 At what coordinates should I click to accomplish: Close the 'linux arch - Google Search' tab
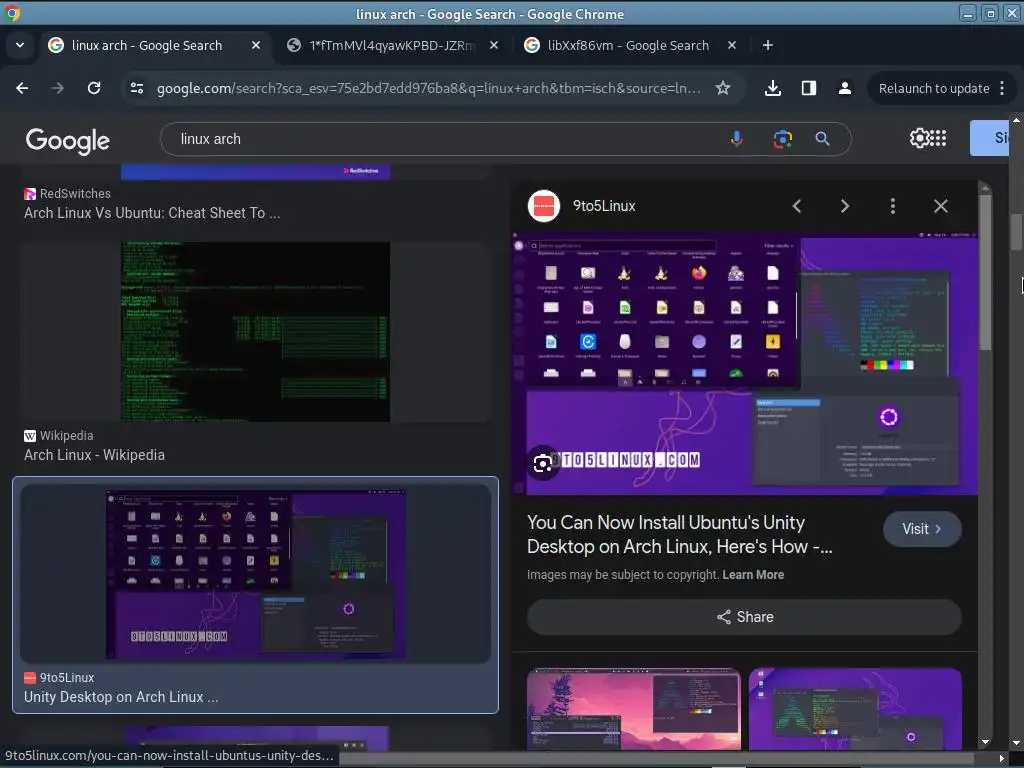256,45
